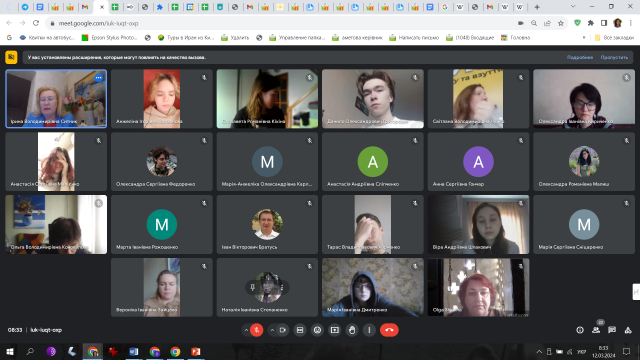Open meeting details info icon
Image resolution: width=640 pixels, height=360 pixels.
click(x=580, y=330)
